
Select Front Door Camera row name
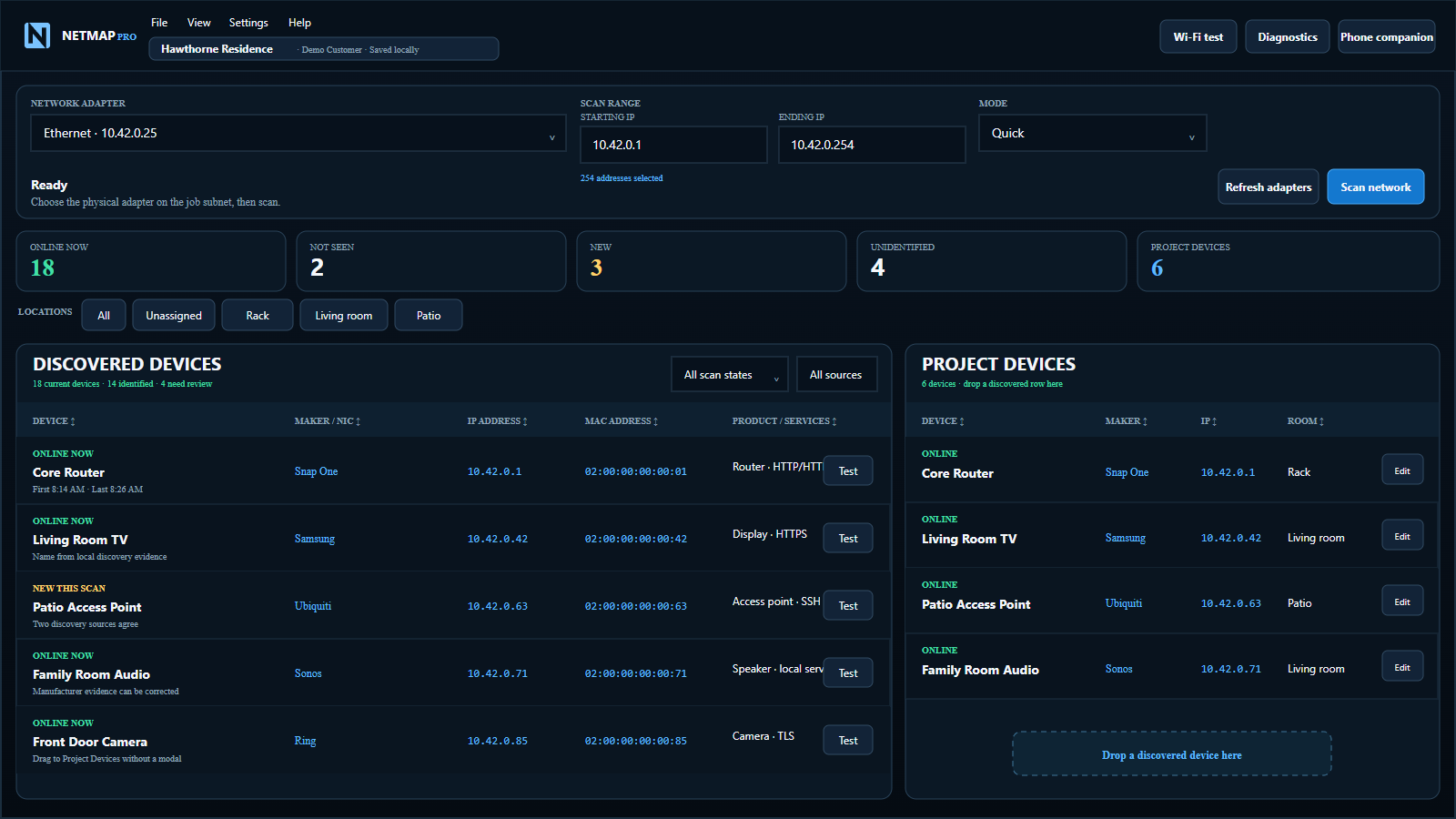tap(90, 742)
